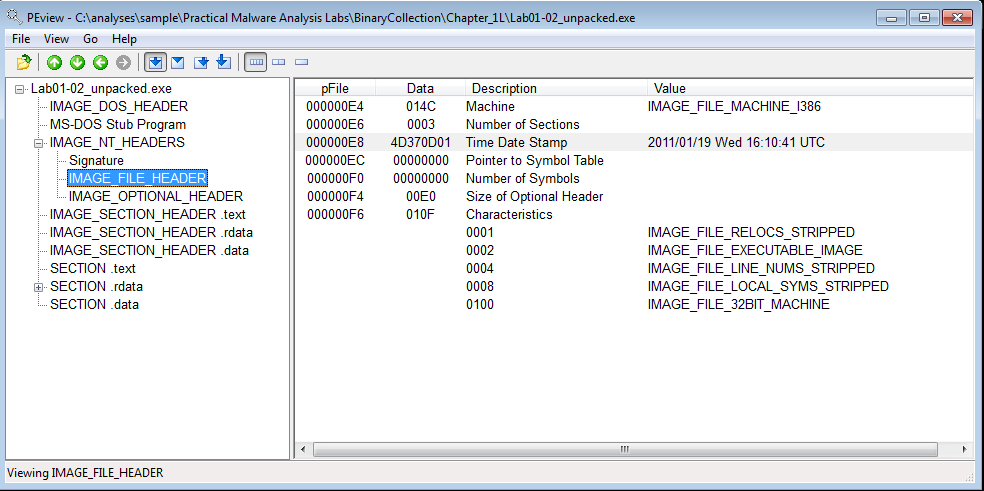Select SECTION .rdata label in the tree
Screen dimensions: 984x491
click(x=97, y=286)
